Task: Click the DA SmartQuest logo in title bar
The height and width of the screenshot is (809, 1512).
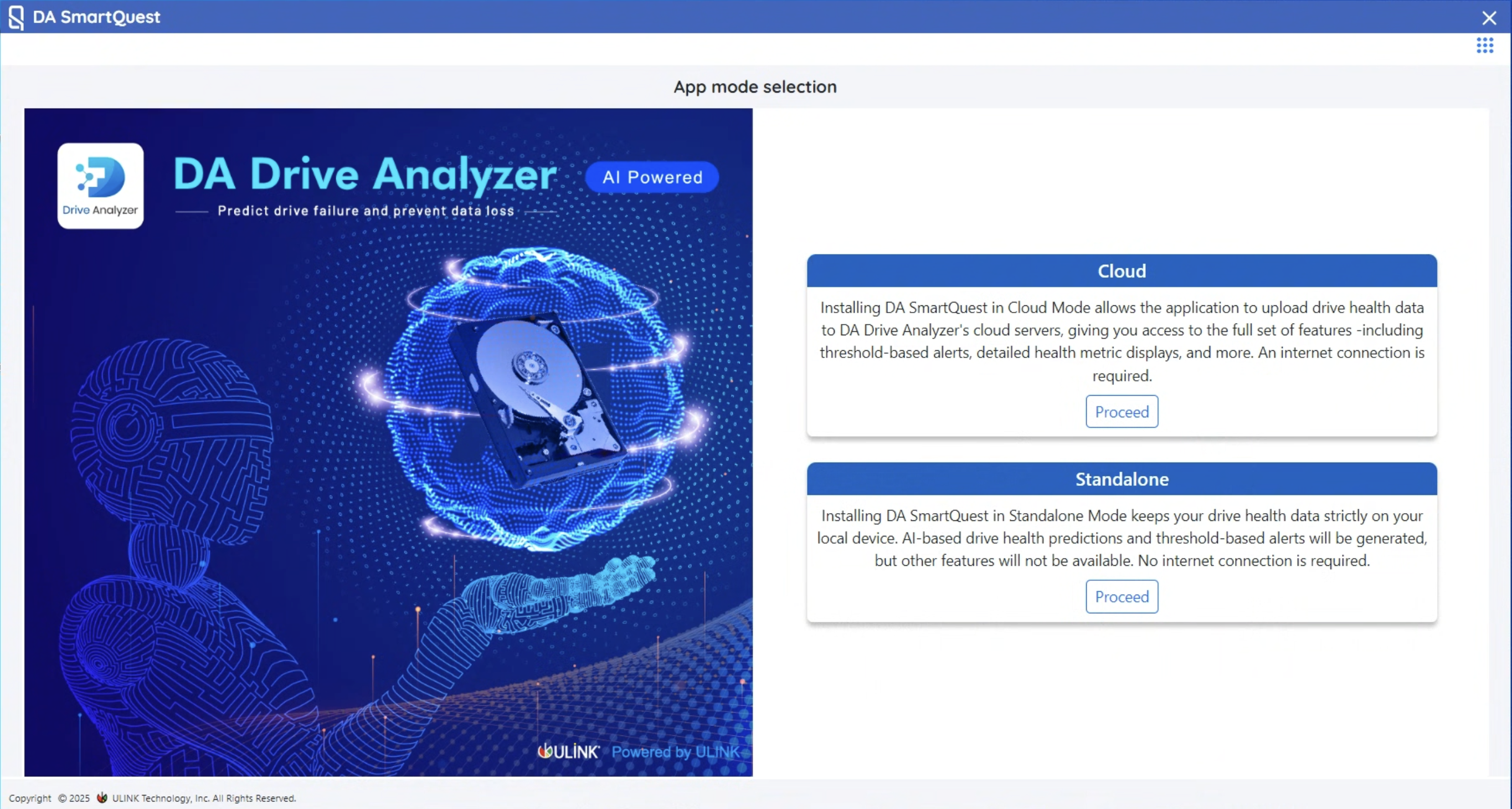Action: (x=17, y=17)
